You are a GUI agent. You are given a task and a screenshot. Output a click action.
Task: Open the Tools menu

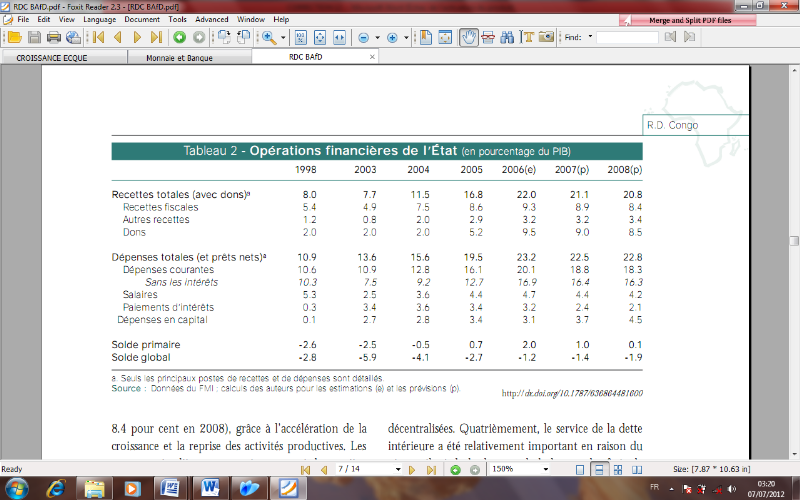177,19
